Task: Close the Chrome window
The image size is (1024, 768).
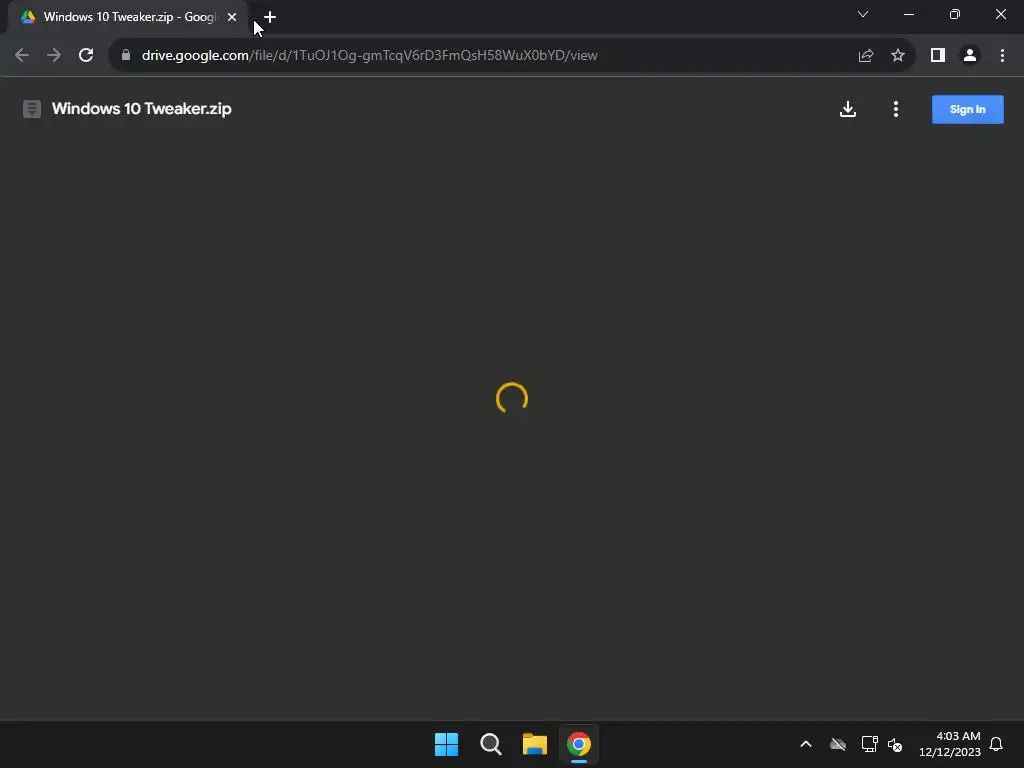Action: (1000, 14)
